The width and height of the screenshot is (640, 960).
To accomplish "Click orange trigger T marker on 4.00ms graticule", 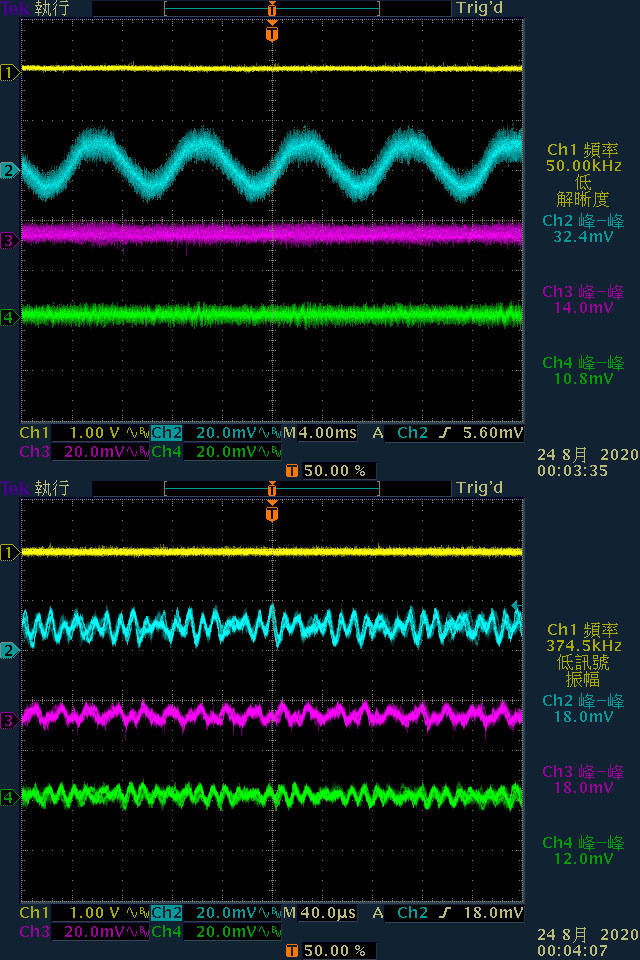I will pyautogui.click(x=272, y=31).
